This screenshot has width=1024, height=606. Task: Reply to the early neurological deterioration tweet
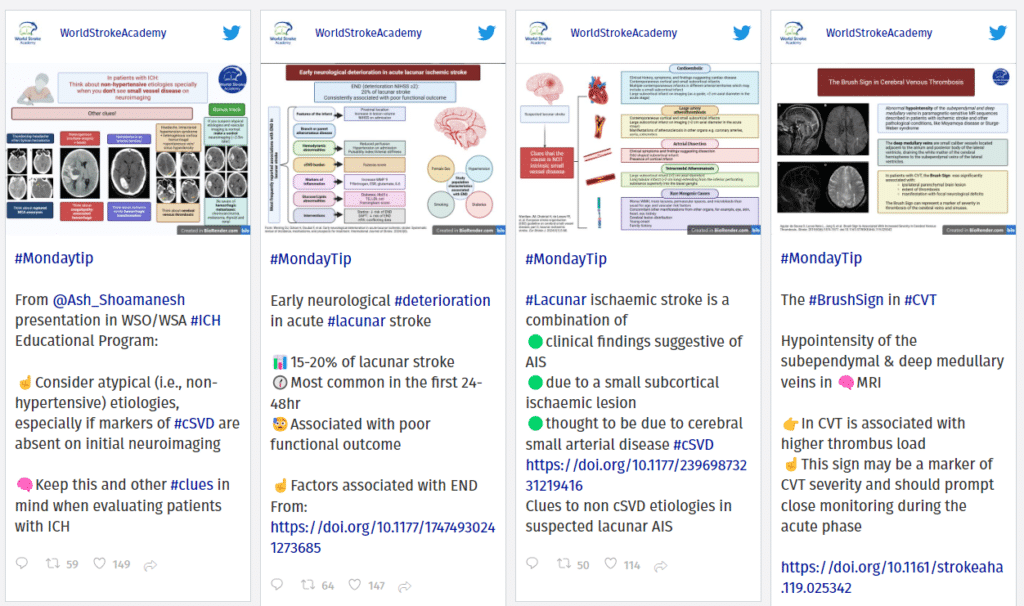277,585
